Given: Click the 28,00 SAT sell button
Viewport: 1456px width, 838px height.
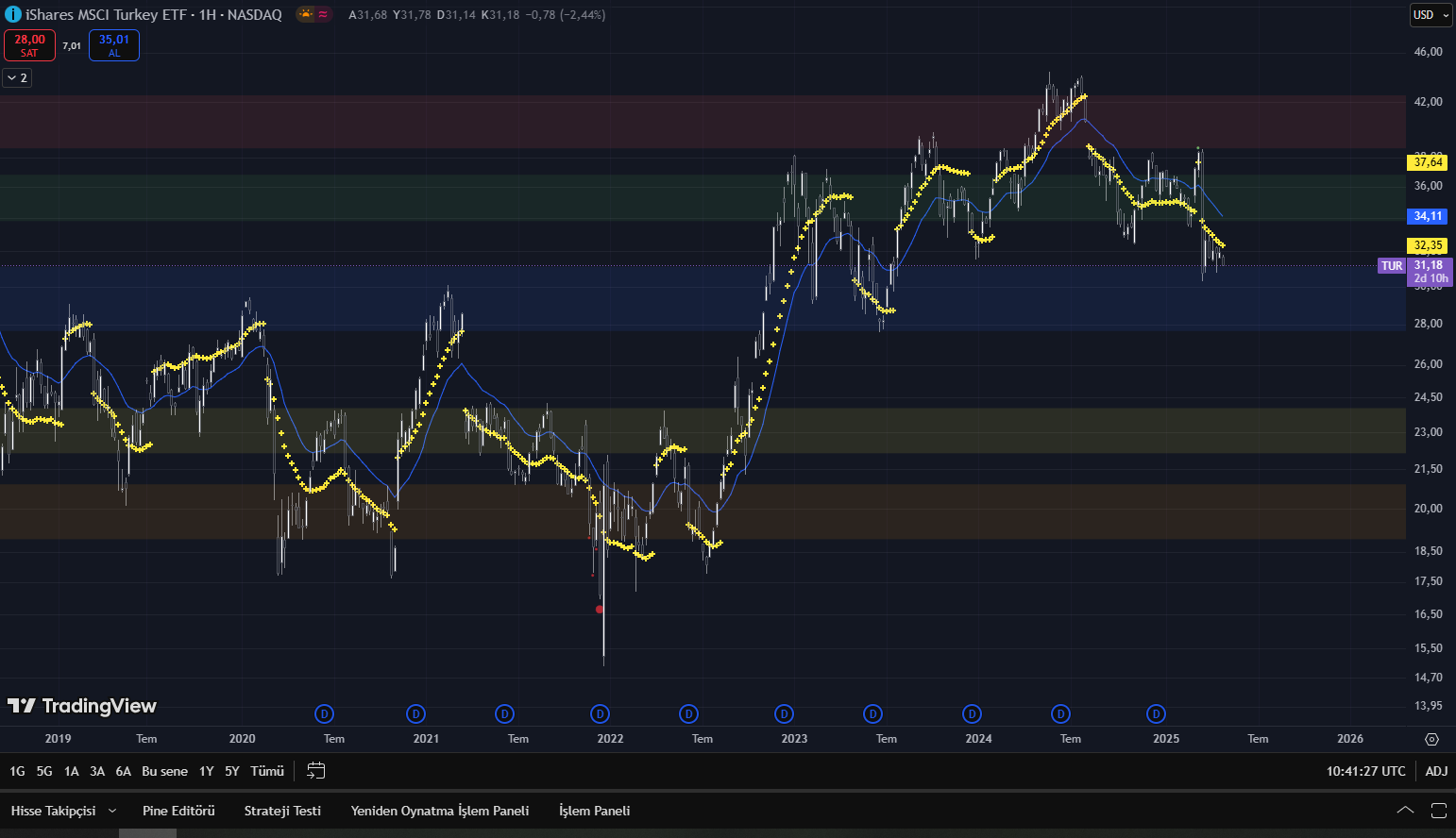Looking at the screenshot, I should (29, 45).
